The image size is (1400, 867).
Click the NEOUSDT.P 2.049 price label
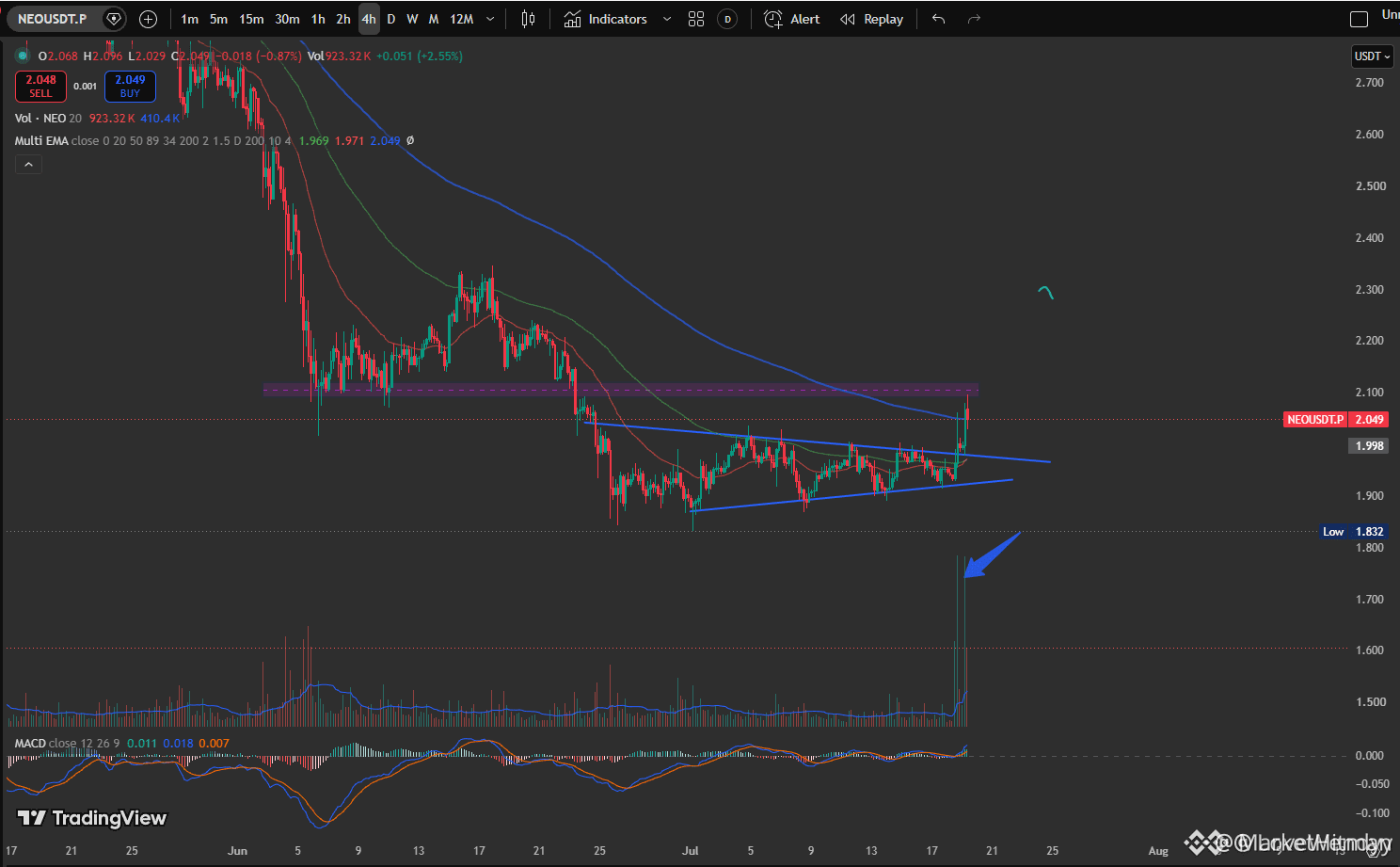pyautogui.click(x=1336, y=420)
